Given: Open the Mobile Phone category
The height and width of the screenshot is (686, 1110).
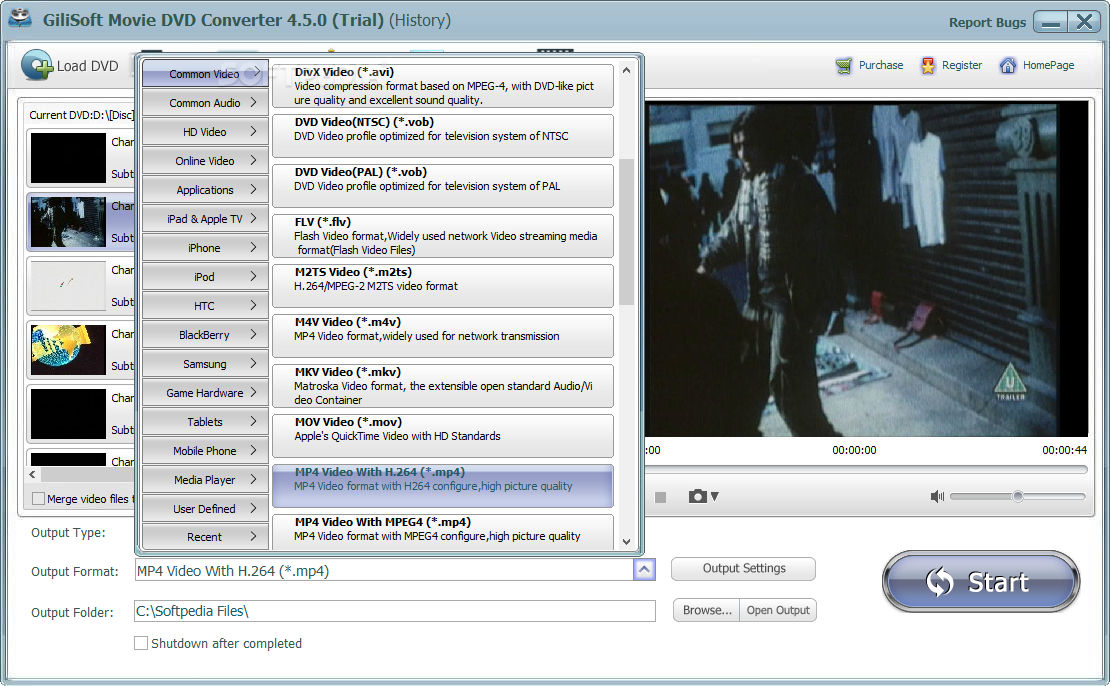Looking at the screenshot, I should click(205, 450).
